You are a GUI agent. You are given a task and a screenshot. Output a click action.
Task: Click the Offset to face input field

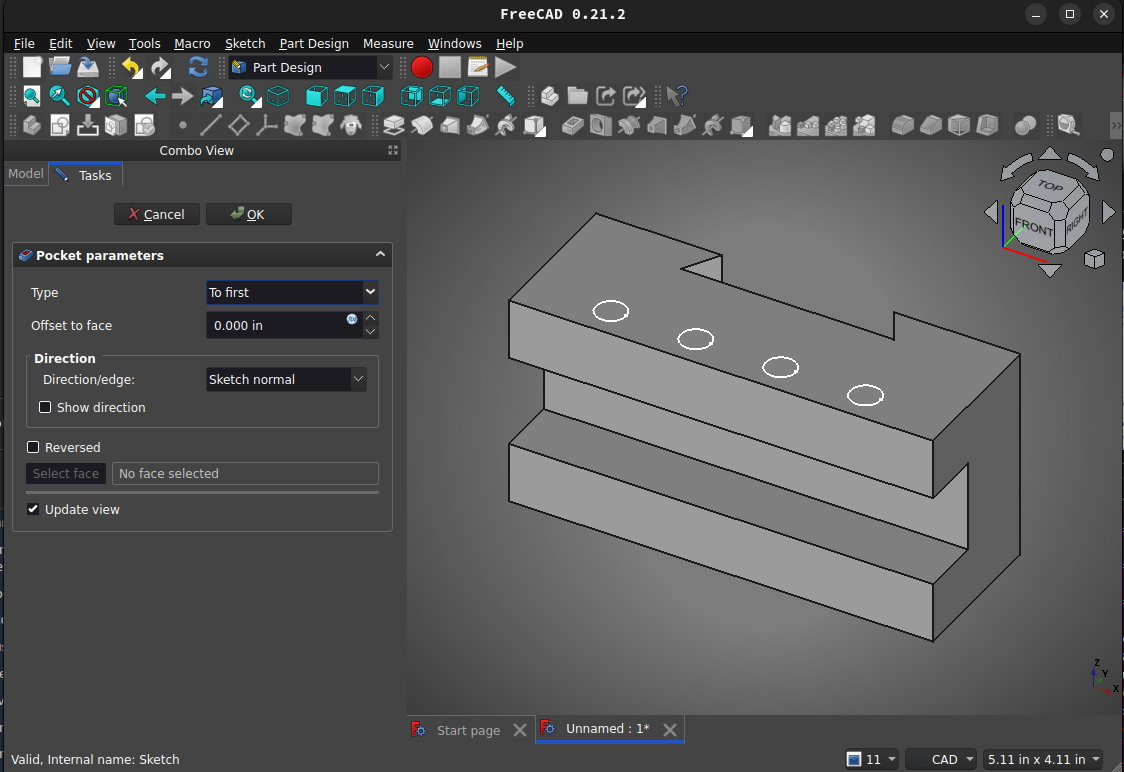click(284, 325)
